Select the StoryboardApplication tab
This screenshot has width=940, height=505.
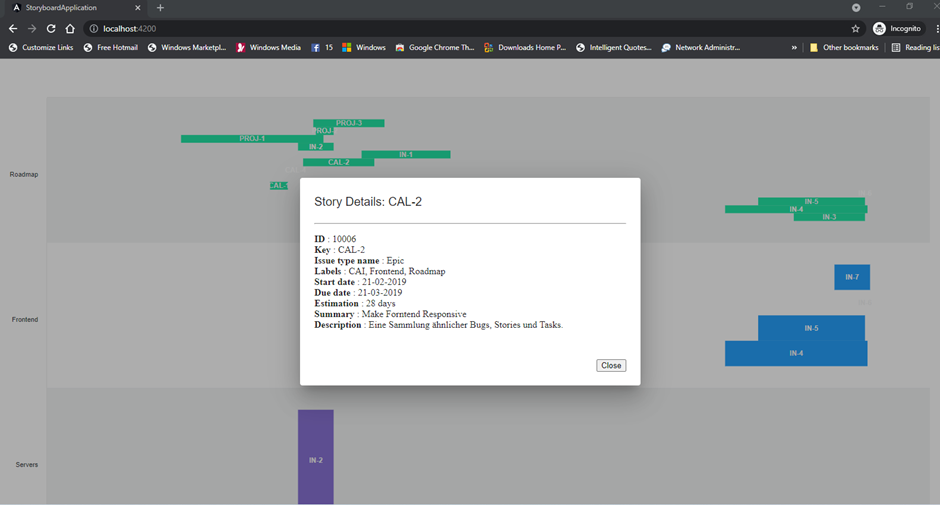75,8
